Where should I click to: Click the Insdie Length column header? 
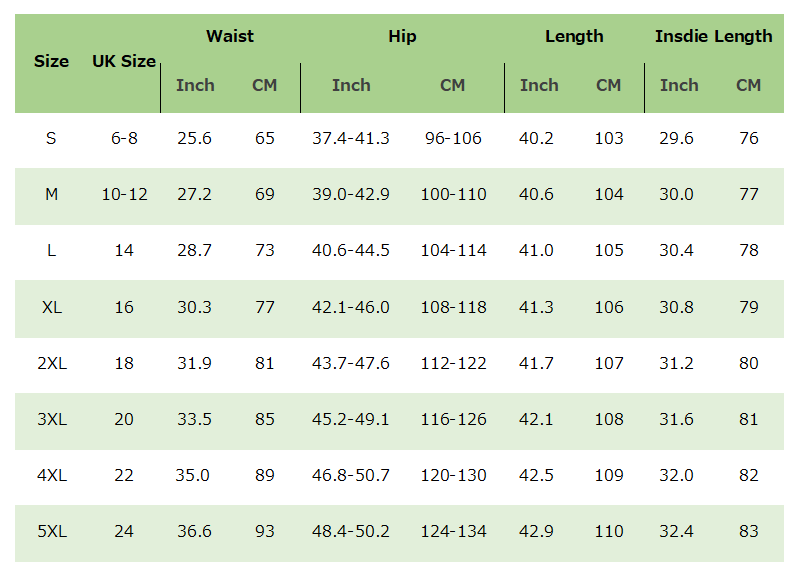[x=713, y=36]
